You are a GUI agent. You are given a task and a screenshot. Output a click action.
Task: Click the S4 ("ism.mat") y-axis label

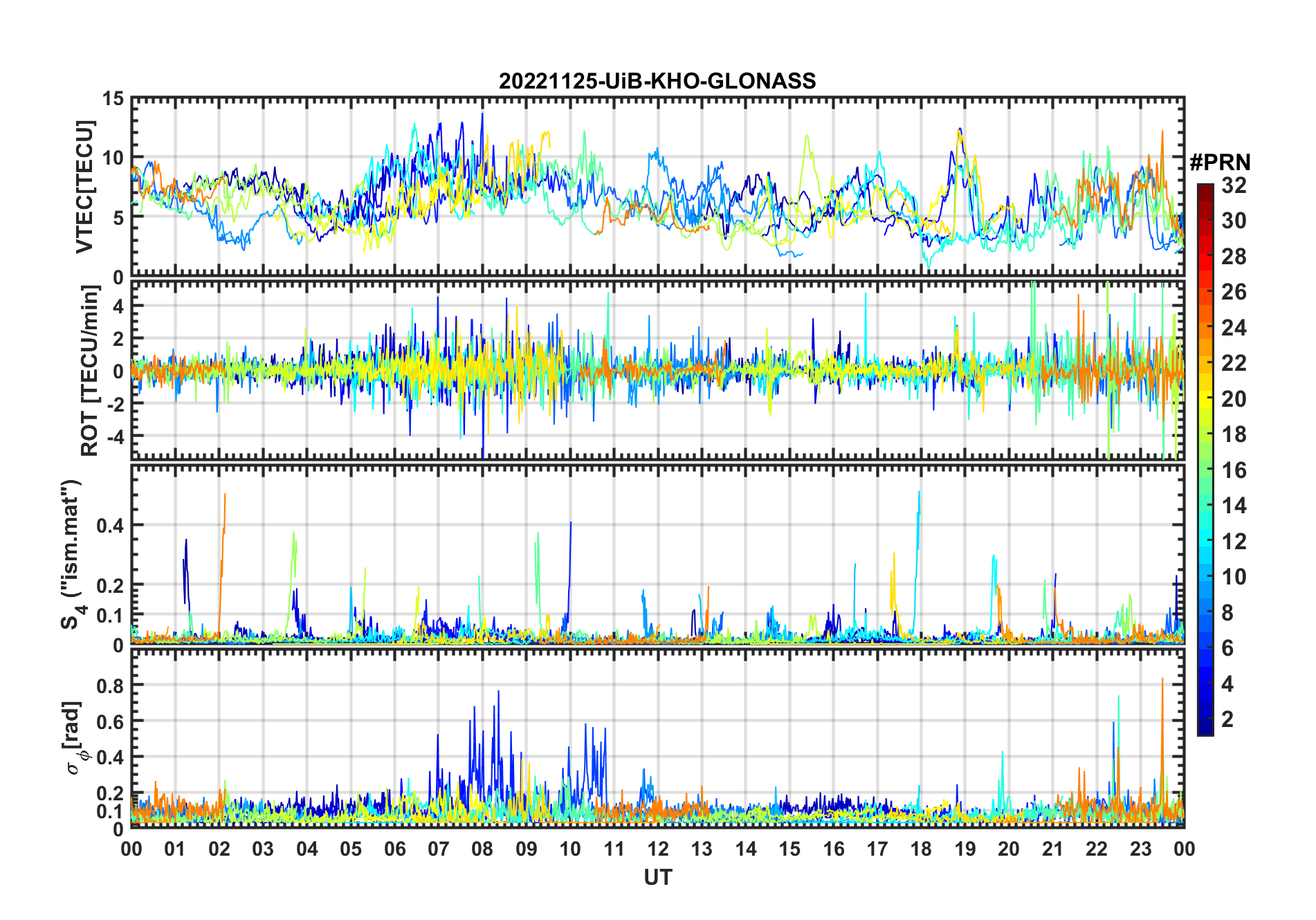[x=72, y=554]
